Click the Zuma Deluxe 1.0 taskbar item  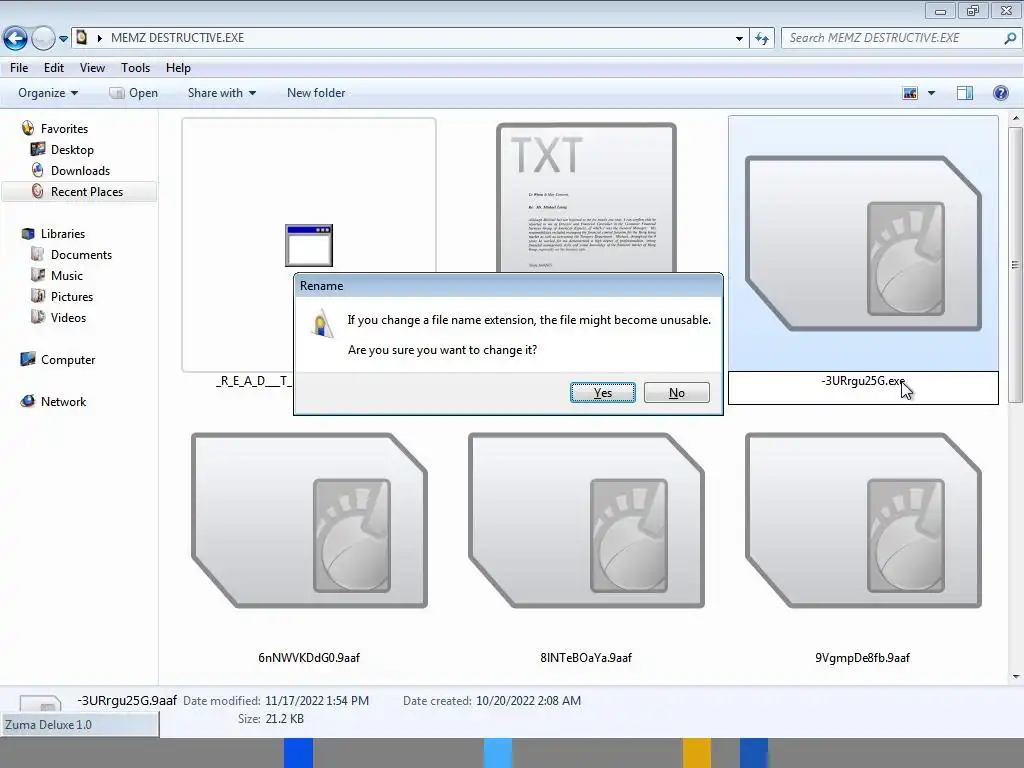80,725
